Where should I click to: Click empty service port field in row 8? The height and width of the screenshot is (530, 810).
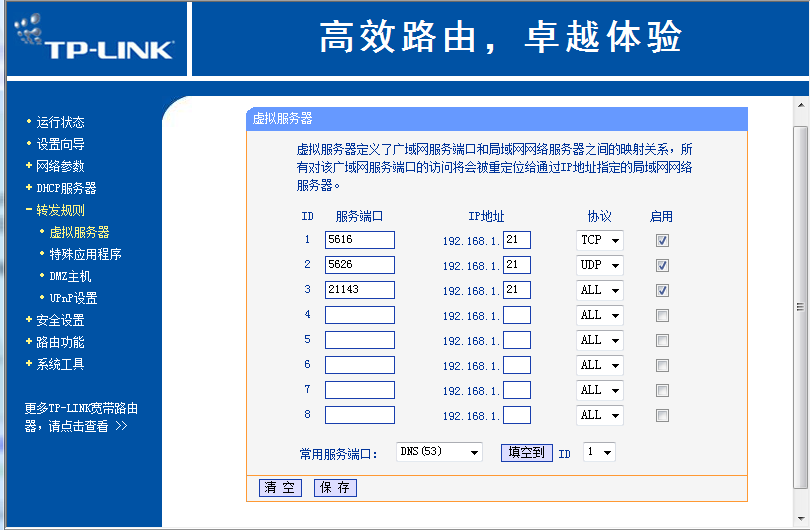360,415
